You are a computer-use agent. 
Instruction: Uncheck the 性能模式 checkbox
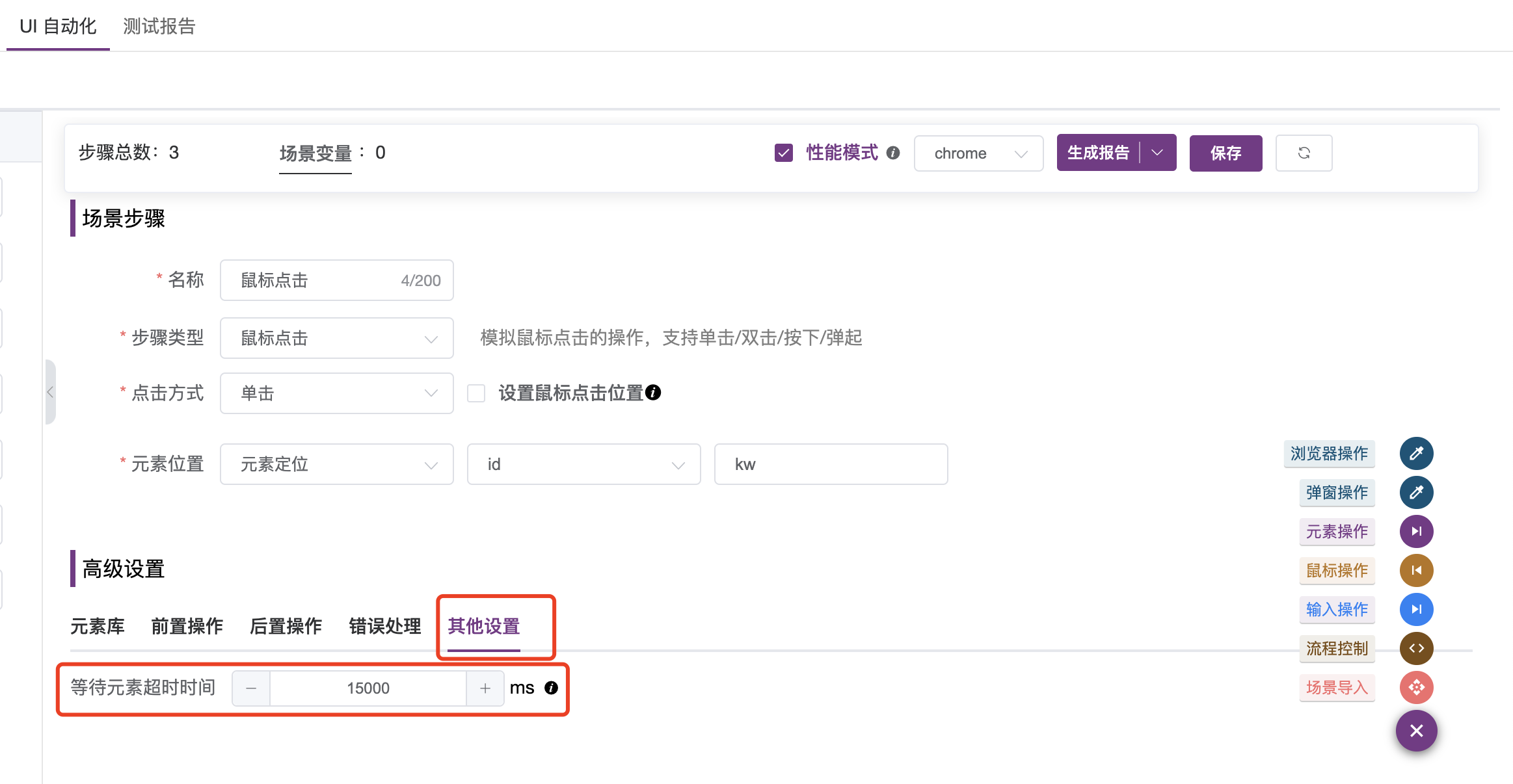pyautogui.click(x=784, y=153)
